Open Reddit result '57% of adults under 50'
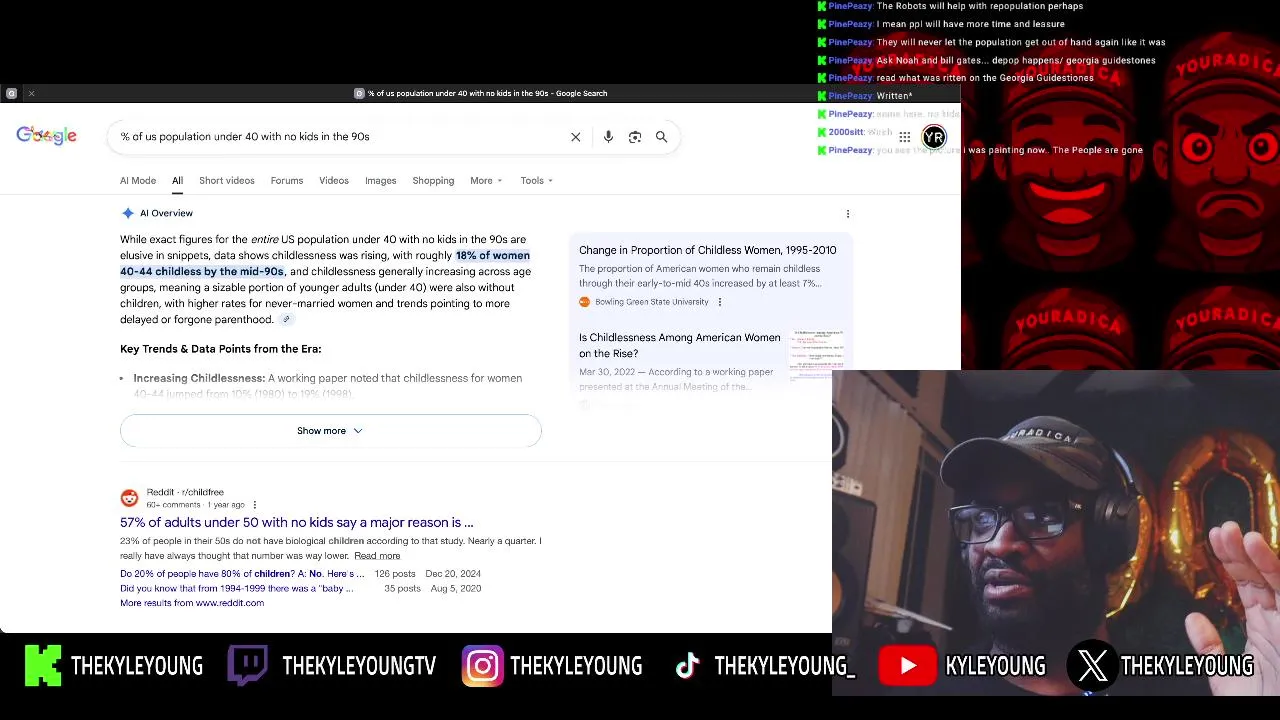 tap(297, 522)
